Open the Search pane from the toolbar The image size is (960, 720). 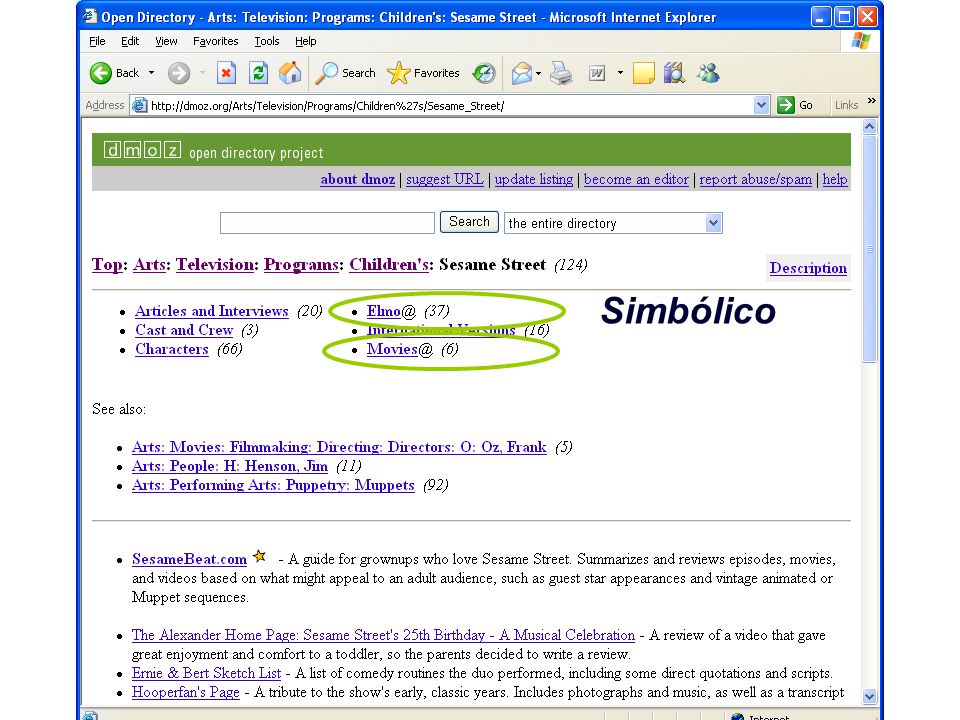pyautogui.click(x=345, y=73)
